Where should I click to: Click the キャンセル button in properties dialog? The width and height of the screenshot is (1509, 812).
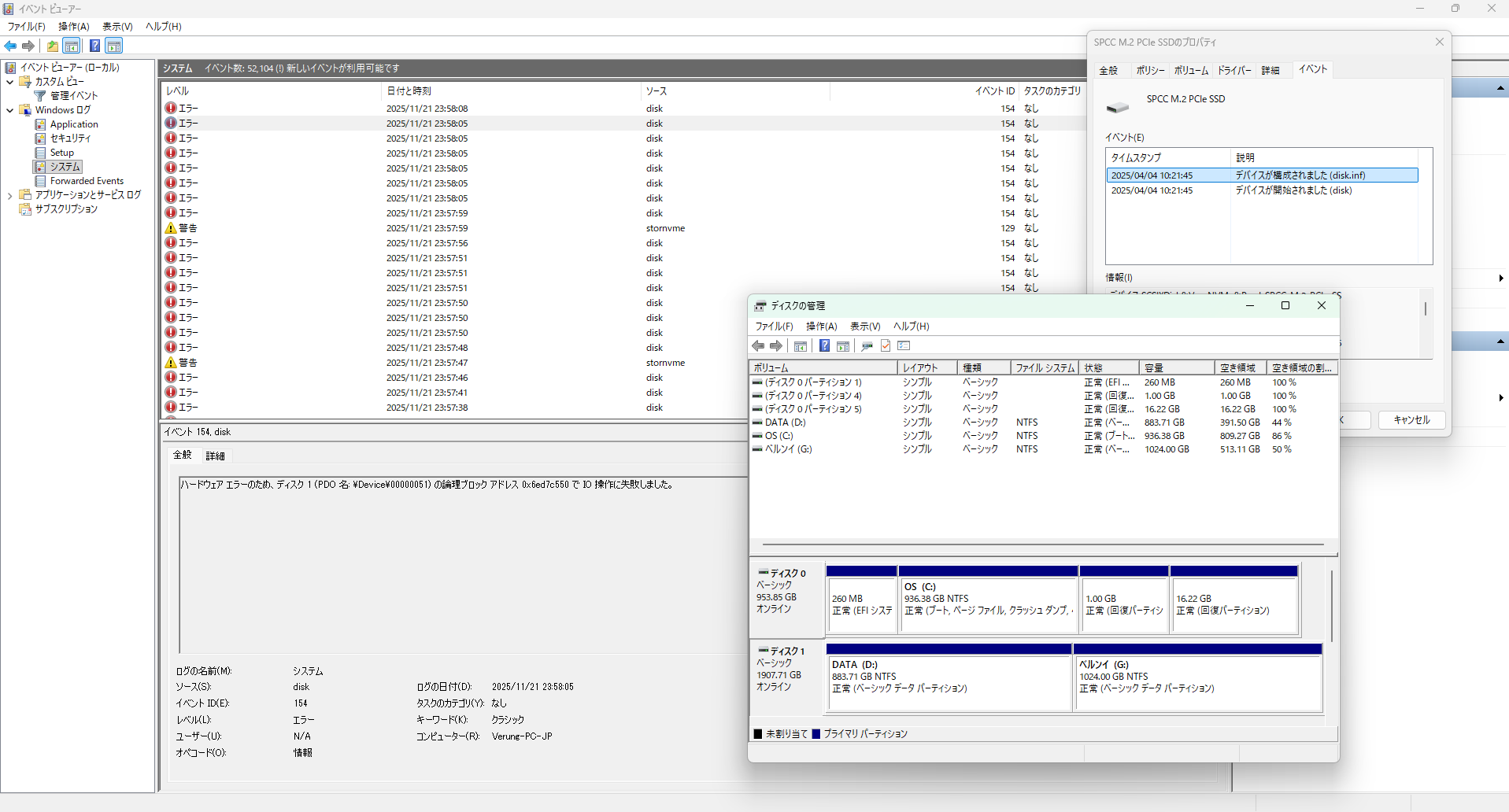[x=1411, y=420]
